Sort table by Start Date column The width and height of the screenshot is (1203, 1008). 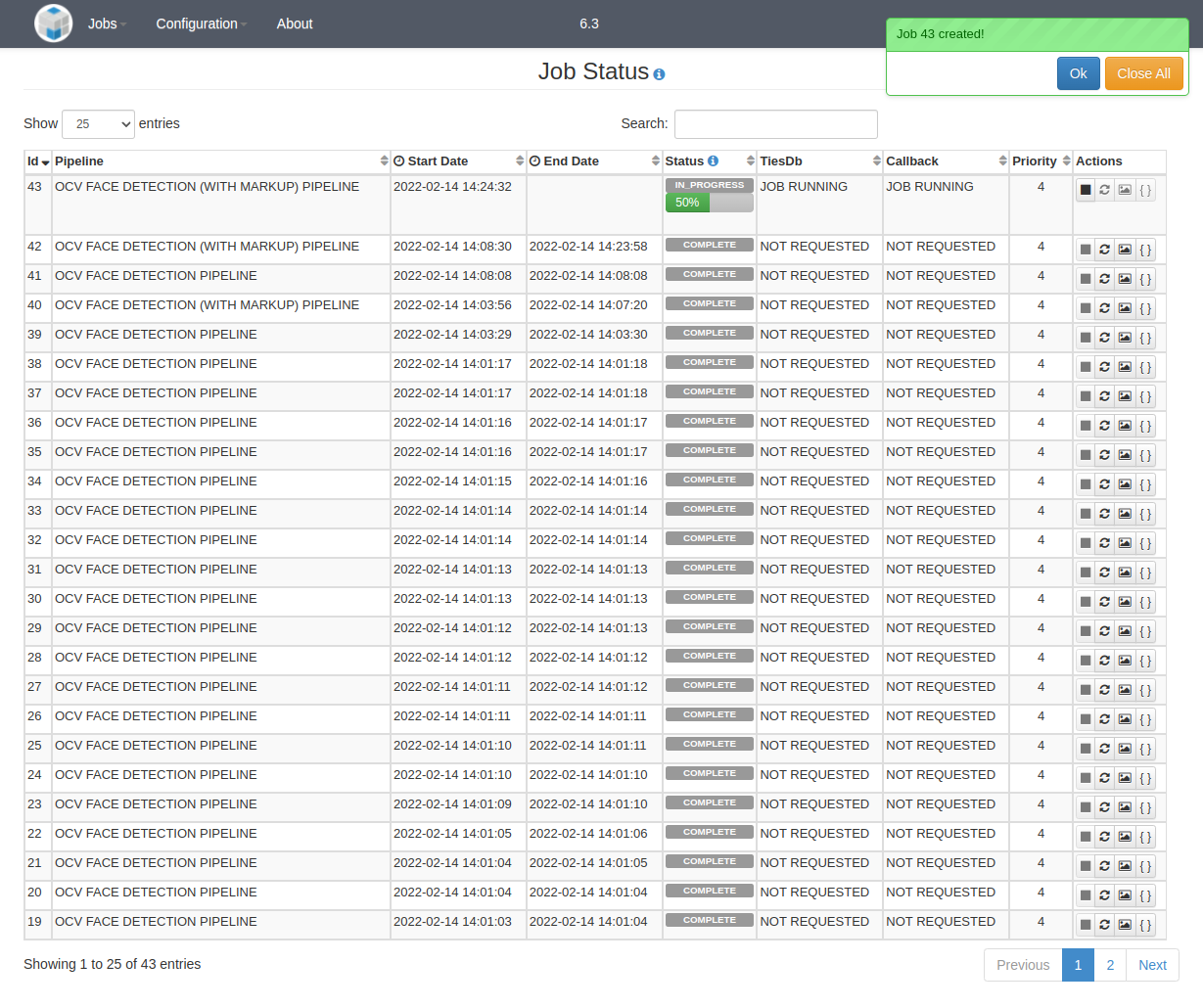(458, 161)
